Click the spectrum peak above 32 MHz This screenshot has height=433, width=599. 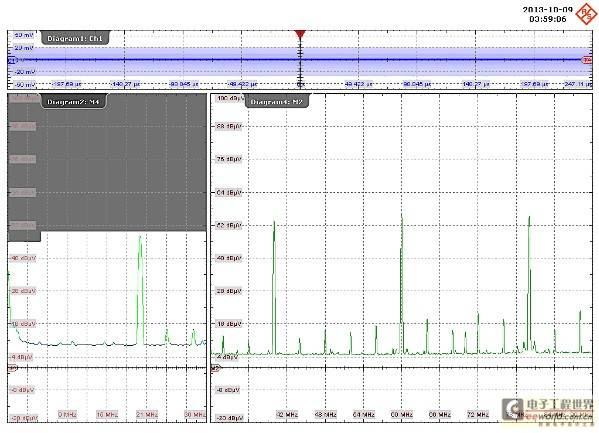274,287
